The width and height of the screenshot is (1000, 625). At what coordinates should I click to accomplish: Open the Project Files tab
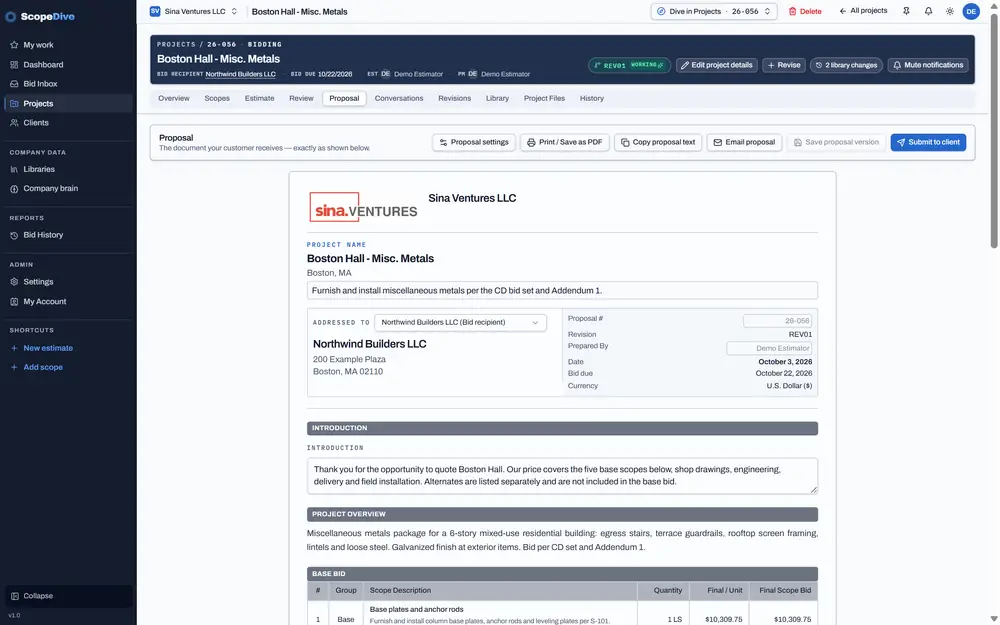pyautogui.click(x=544, y=98)
